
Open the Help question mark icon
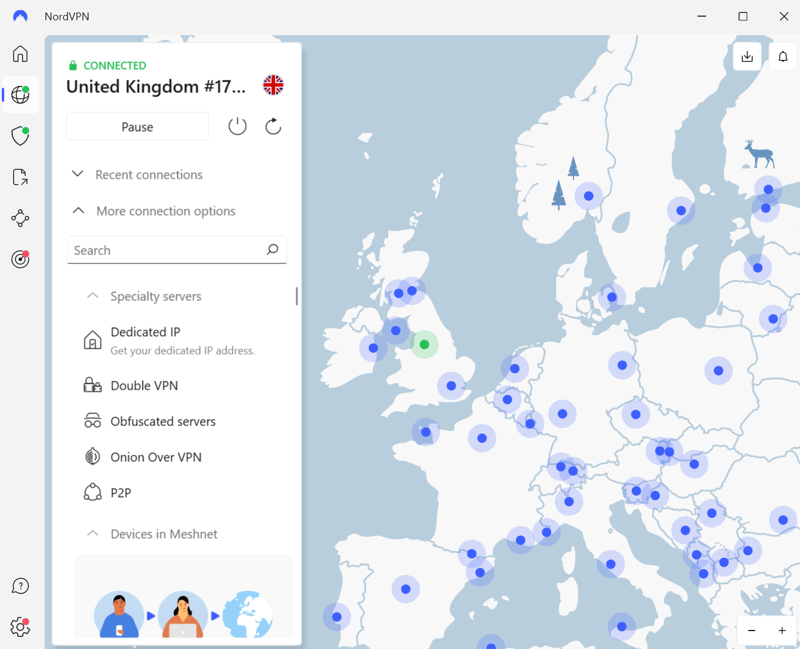coord(20,586)
